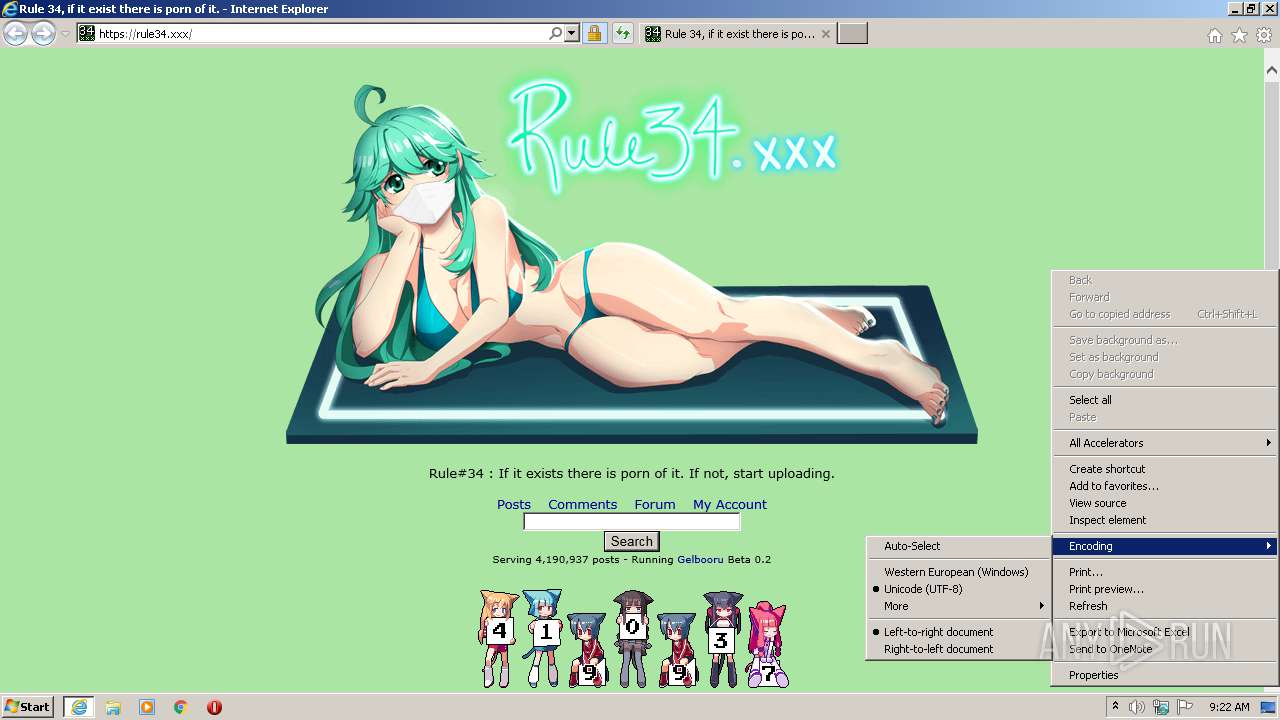Click the scrollbar up arrow
1280x720 pixels.
[x=1272, y=70]
